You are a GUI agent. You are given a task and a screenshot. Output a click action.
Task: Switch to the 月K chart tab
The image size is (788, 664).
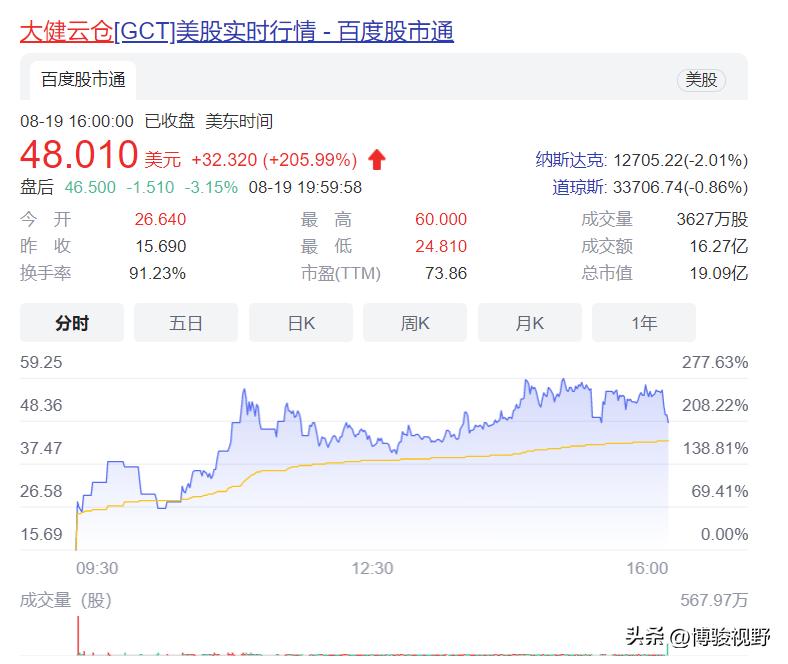point(530,323)
